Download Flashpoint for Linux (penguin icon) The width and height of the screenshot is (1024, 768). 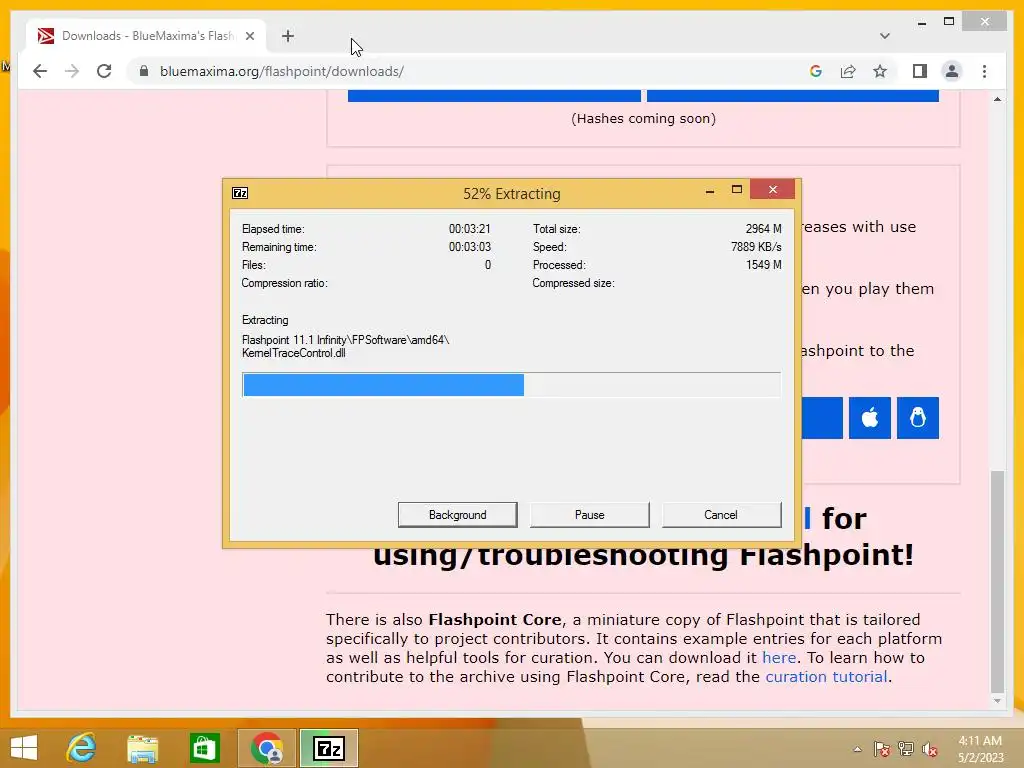click(x=918, y=417)
